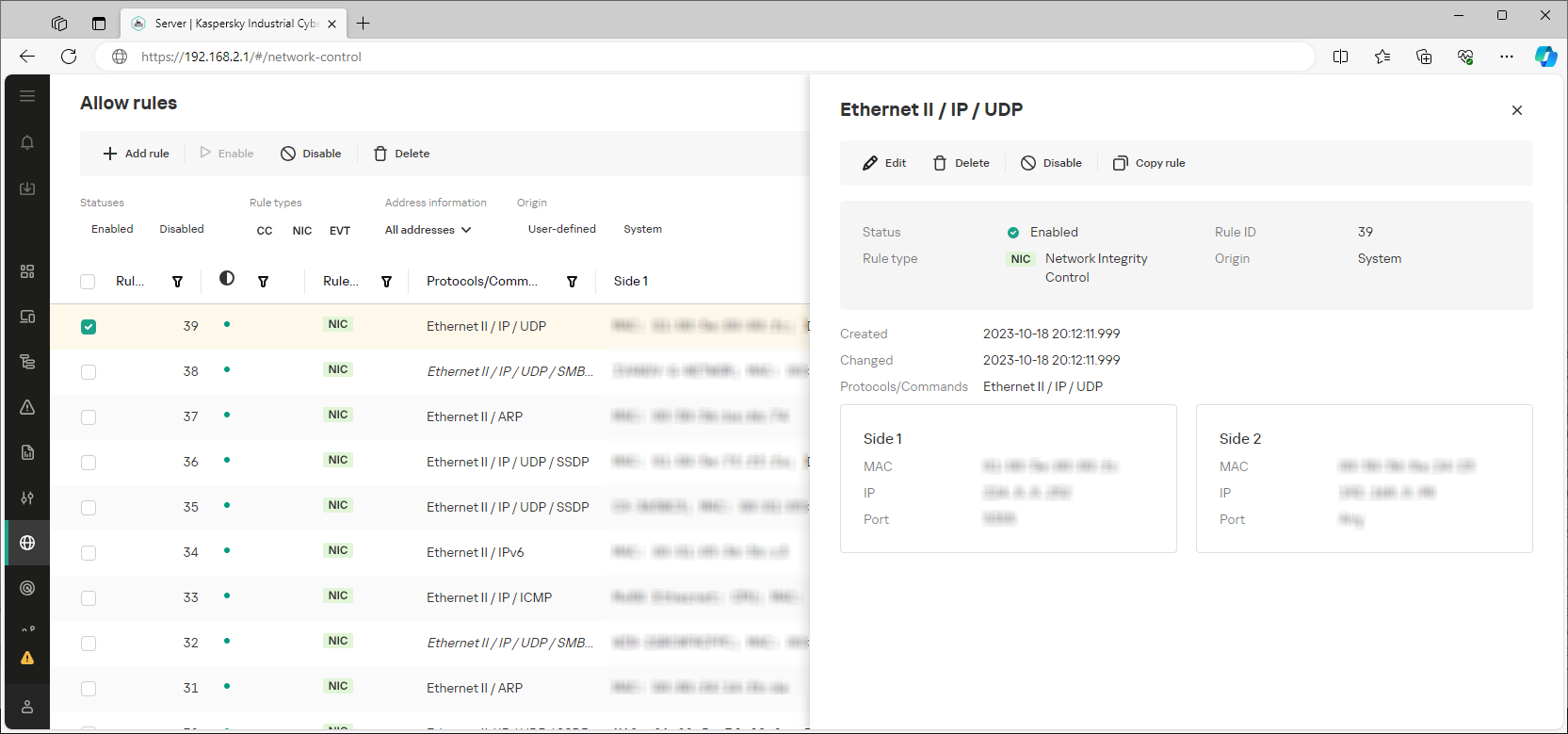Filter by User-defined origin
The height and width of the screenshot is (734, 1568).
[x=561, y=229]
